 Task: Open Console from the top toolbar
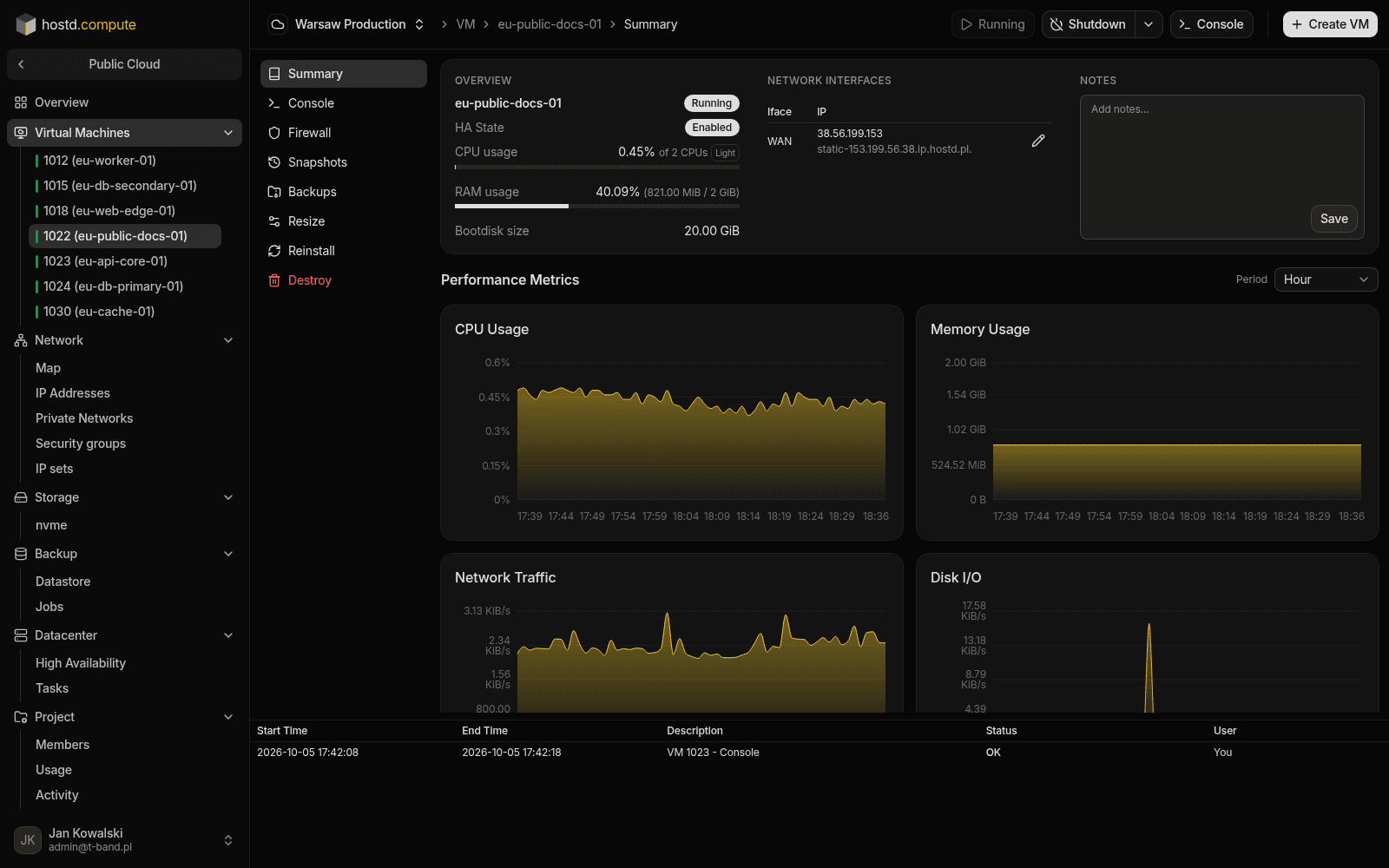coord(1212,24)
